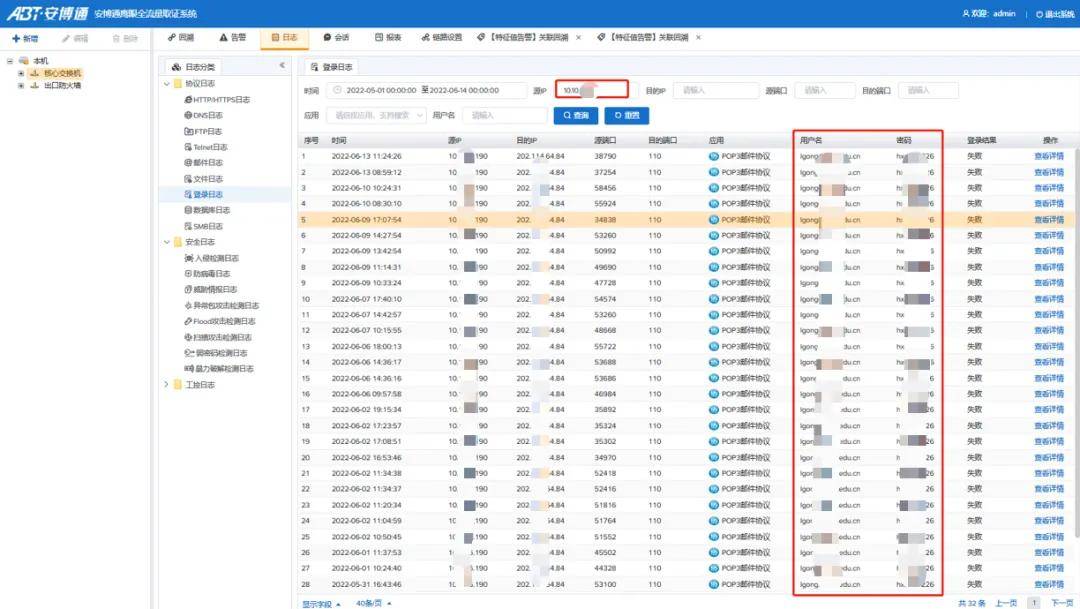Click the 目的IP input field
This screenshot has height=609, width=1080.
click(716, 90)
